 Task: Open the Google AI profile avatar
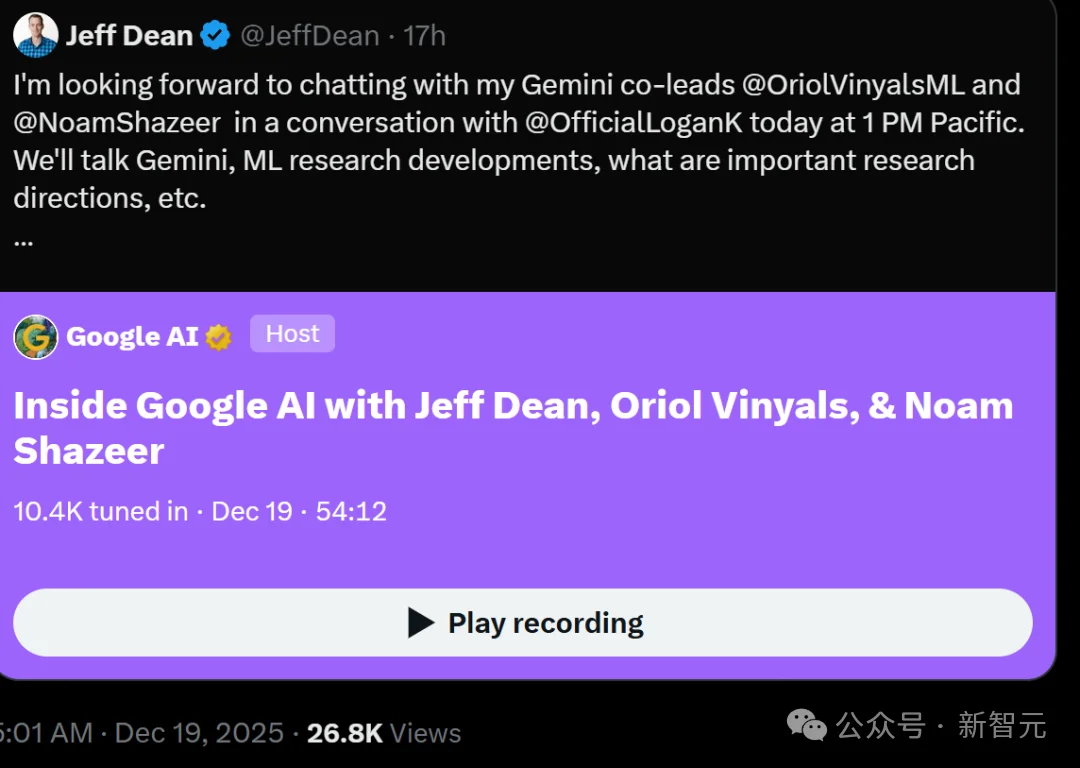pos(35,336)
